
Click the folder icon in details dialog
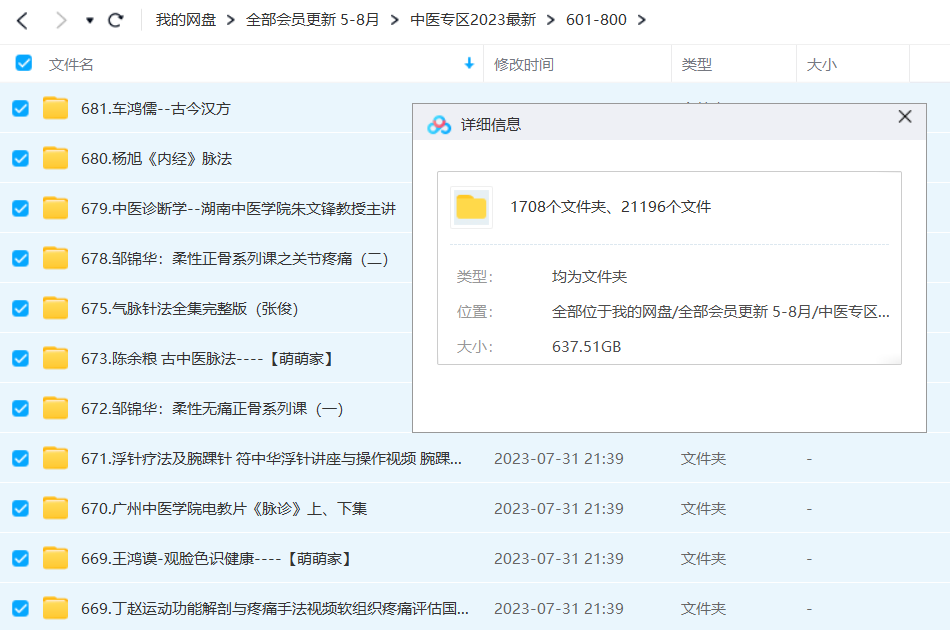(x=471, y=207)
